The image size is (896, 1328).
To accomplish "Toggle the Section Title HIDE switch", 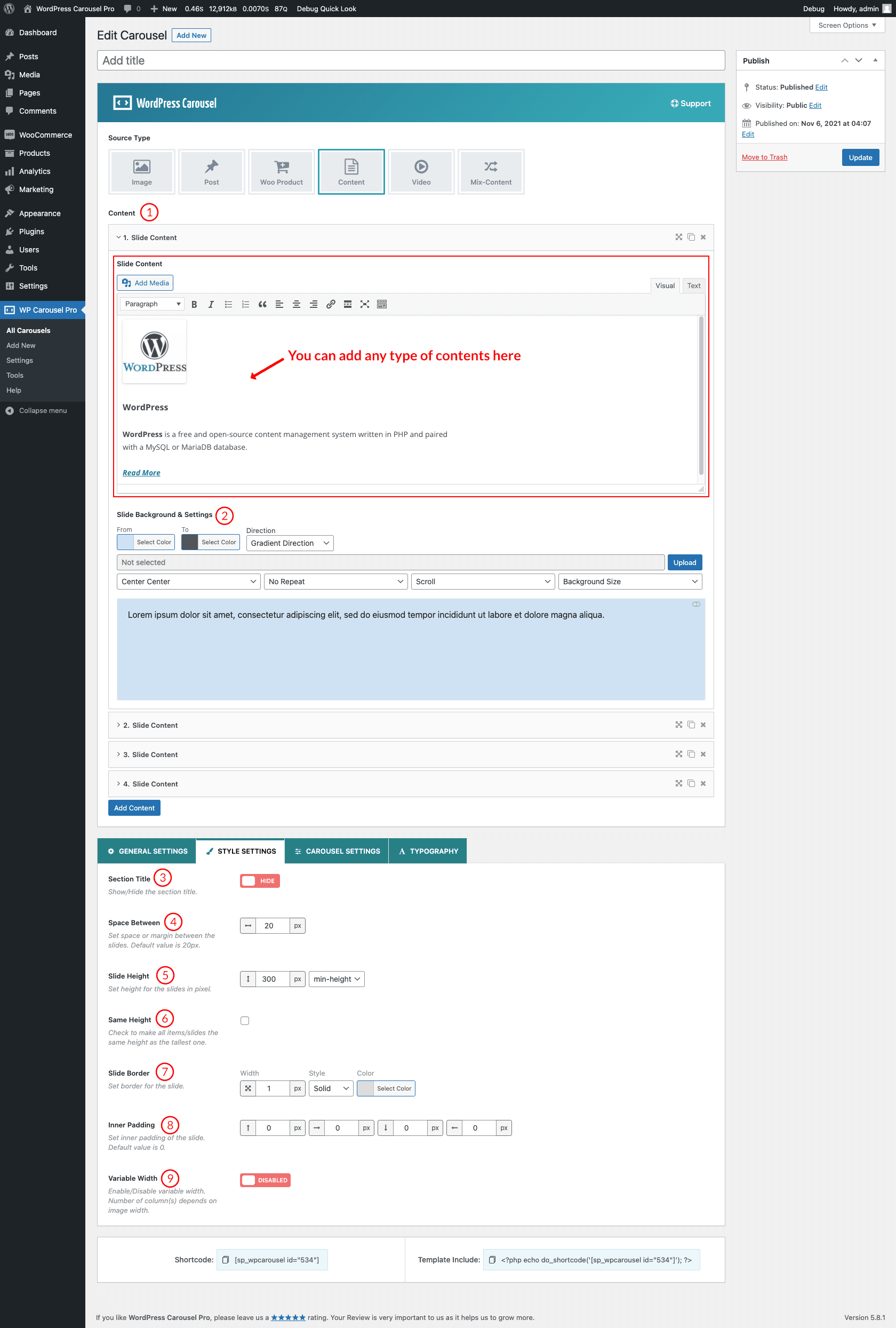I will coord(260,880).
